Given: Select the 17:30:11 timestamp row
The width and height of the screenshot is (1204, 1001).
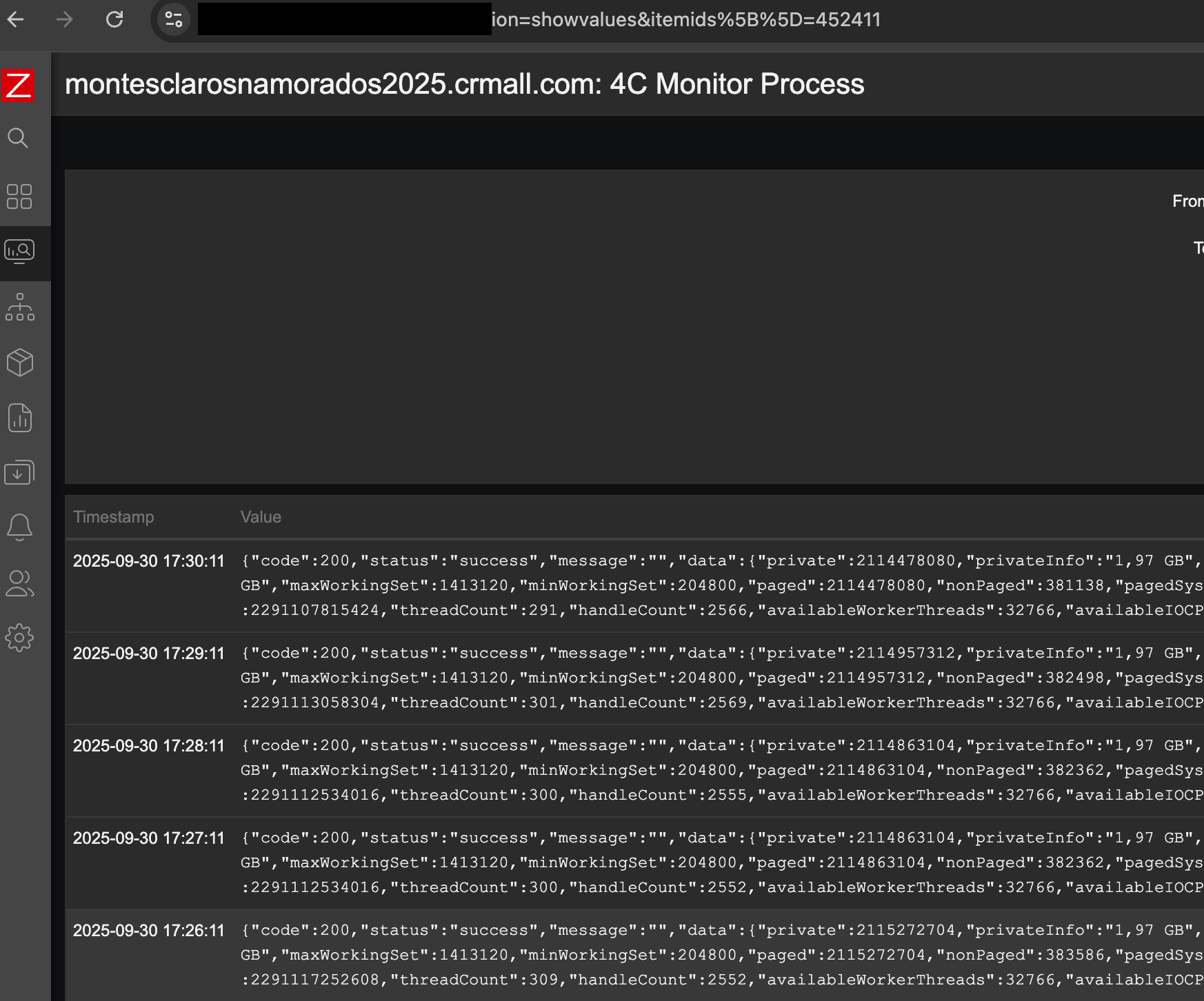Looking at the screenshot, I should [x=149, y=561].
